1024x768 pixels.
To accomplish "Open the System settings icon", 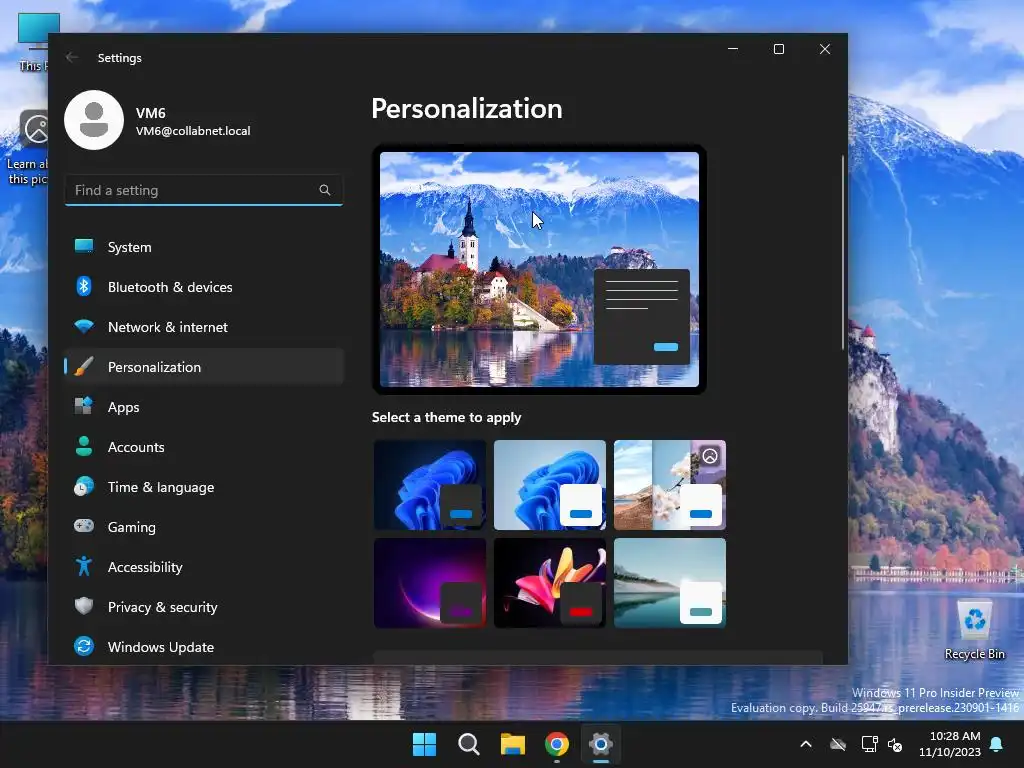I will click(x=84, y=246).
